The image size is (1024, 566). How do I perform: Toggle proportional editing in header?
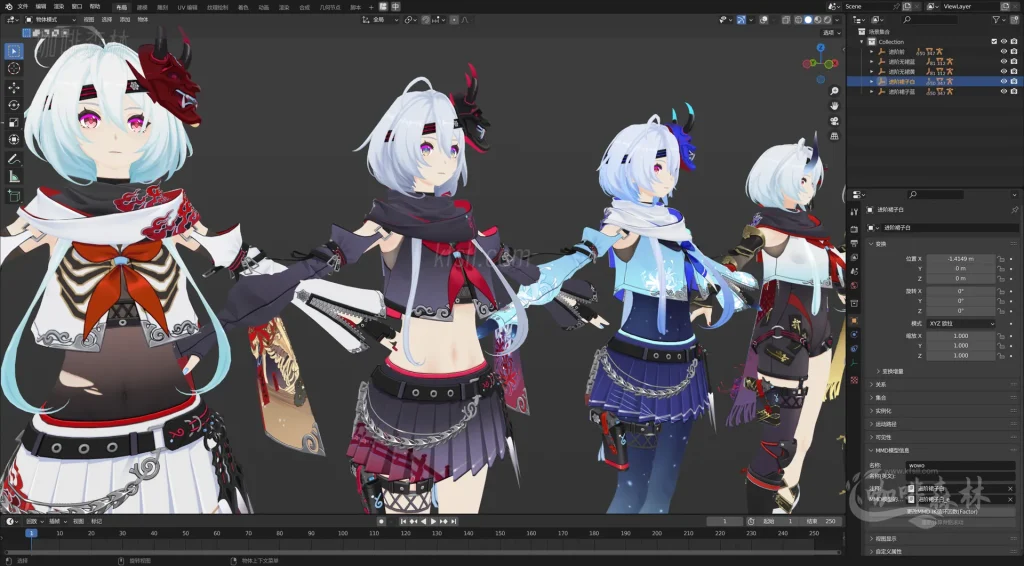point(454,20)
